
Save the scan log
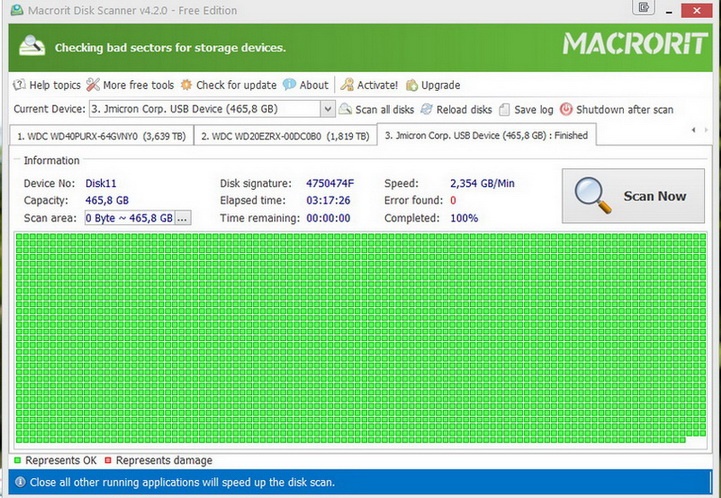pos(526,109)
